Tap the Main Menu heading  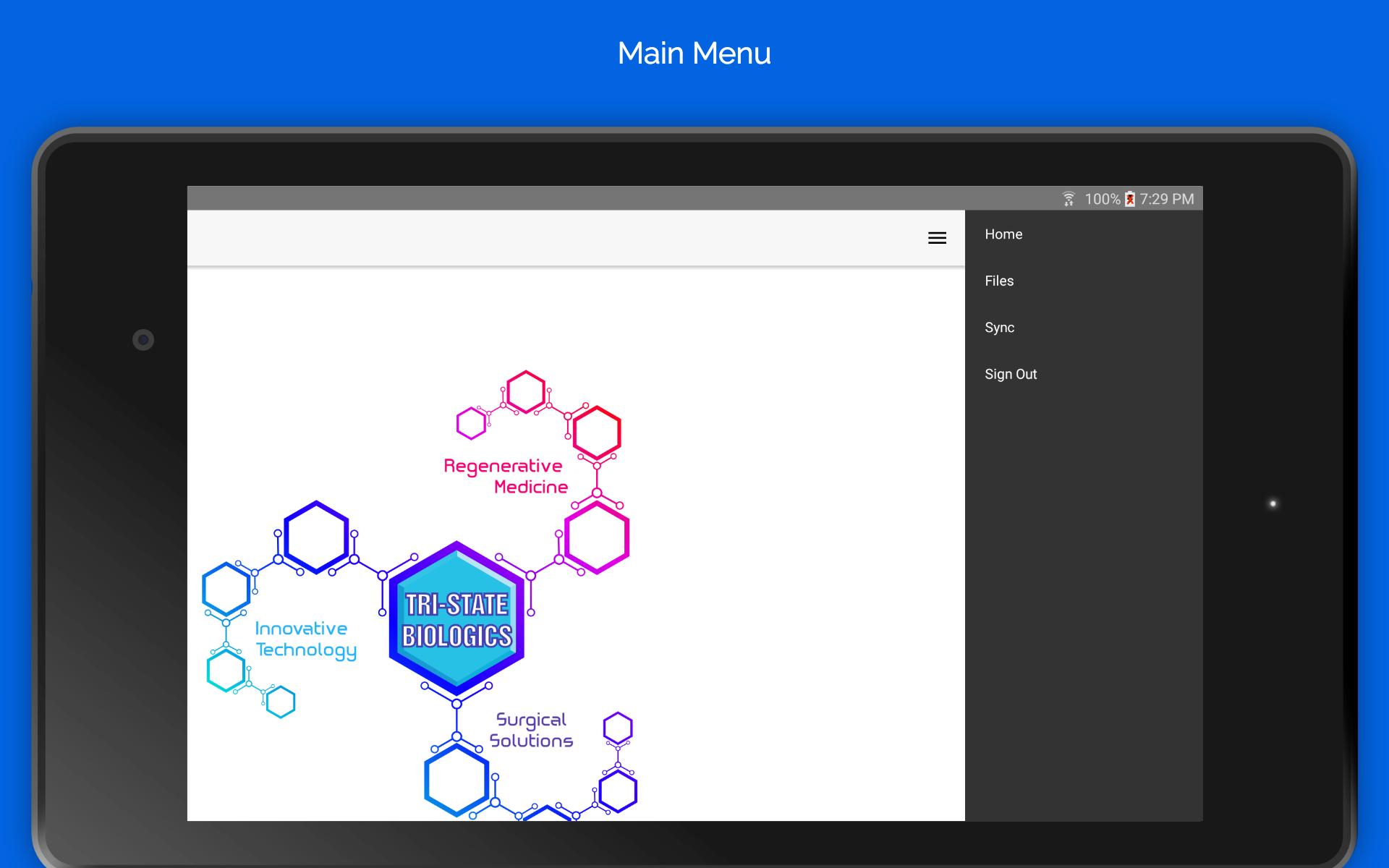point(694,53)
